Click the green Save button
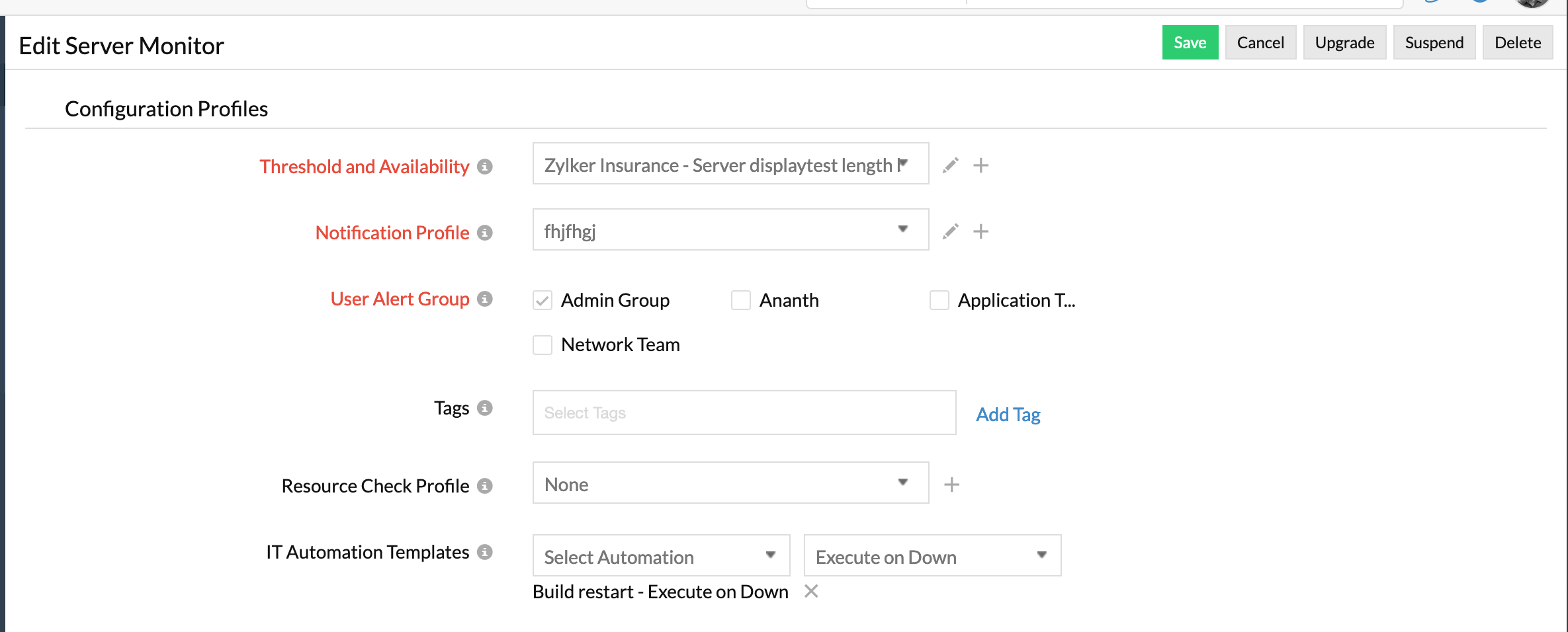 1190,43
